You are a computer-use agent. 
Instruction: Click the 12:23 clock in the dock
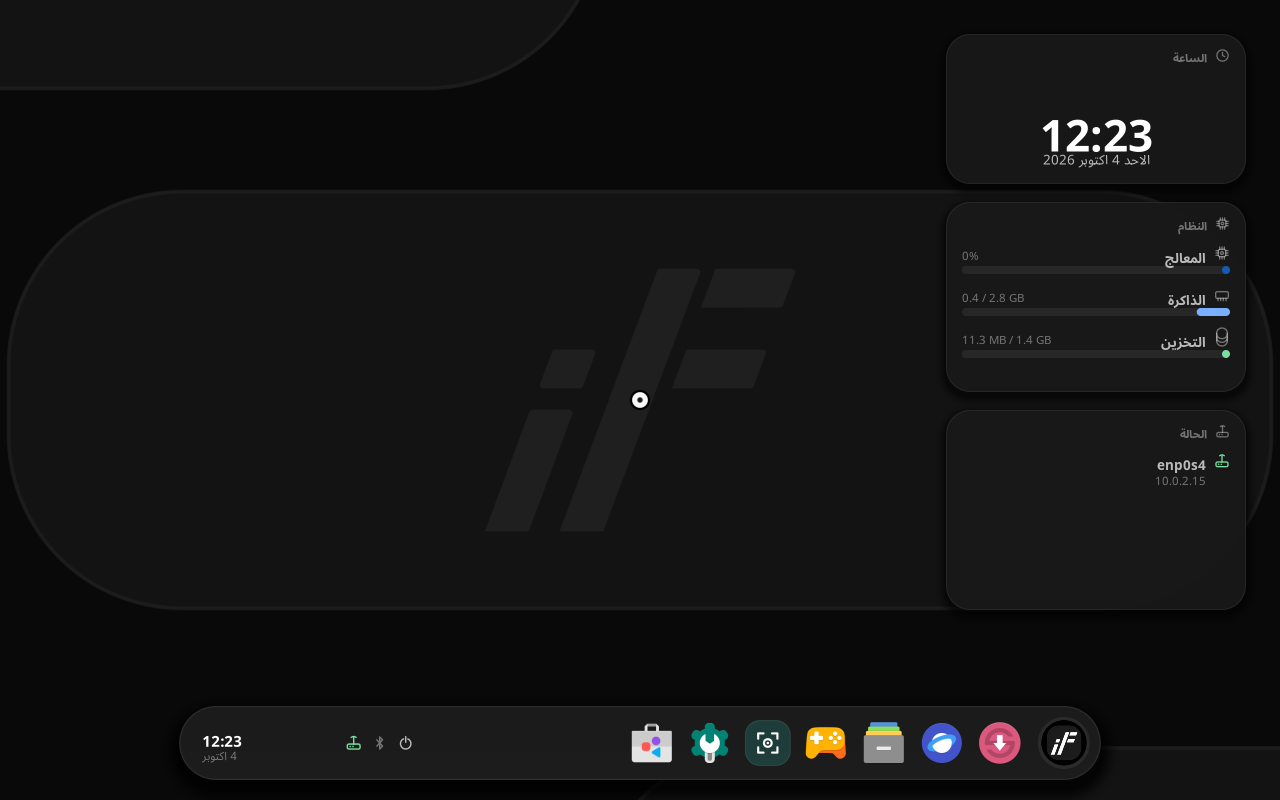tap(222, 741)
